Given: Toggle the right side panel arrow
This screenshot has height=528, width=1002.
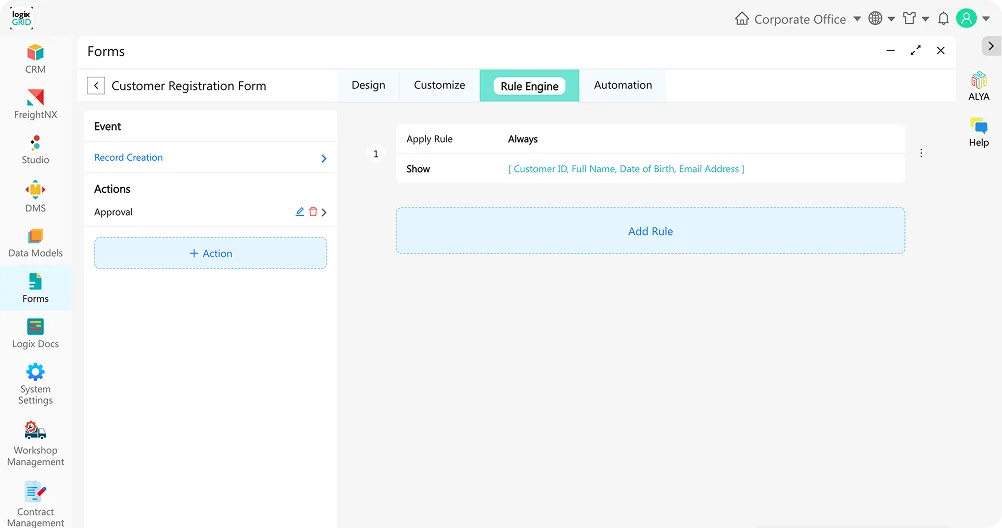Looking at the screenshot, I should coord(991,46).
